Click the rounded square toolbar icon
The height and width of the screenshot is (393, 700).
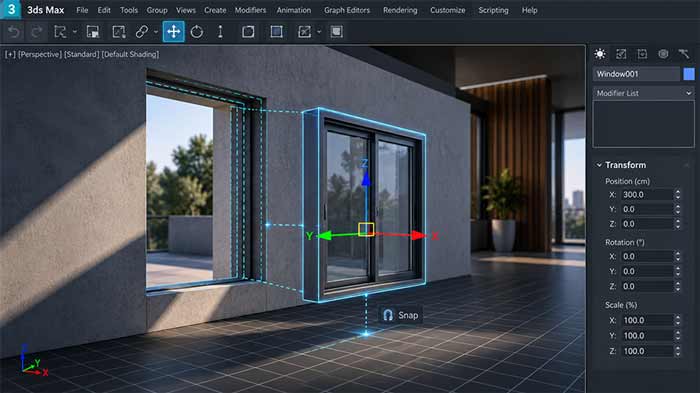tap(248, 32)
